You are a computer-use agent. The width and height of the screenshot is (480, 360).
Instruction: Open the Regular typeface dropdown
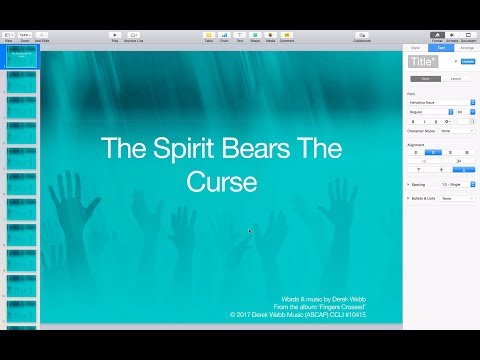tap(431, 112)
